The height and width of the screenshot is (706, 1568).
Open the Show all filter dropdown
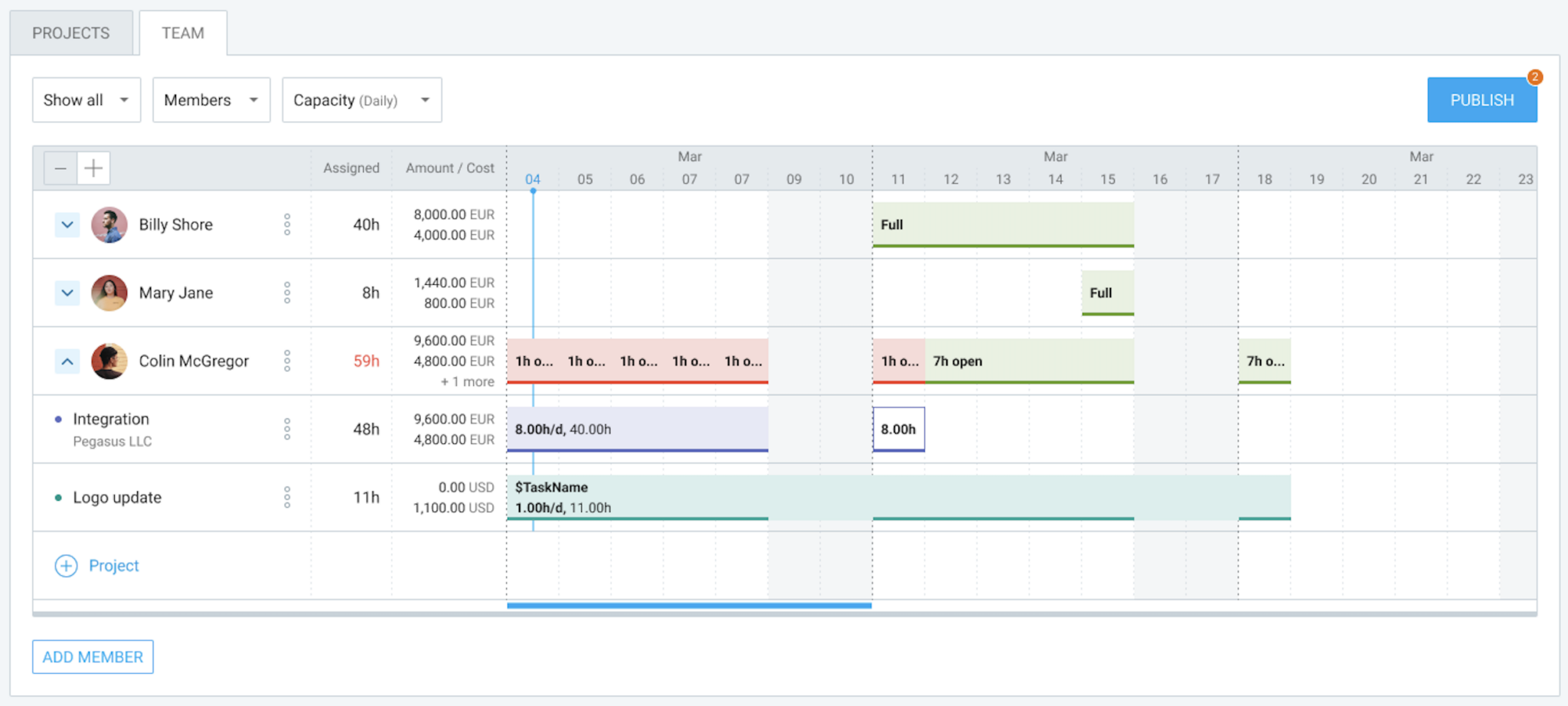86,100
